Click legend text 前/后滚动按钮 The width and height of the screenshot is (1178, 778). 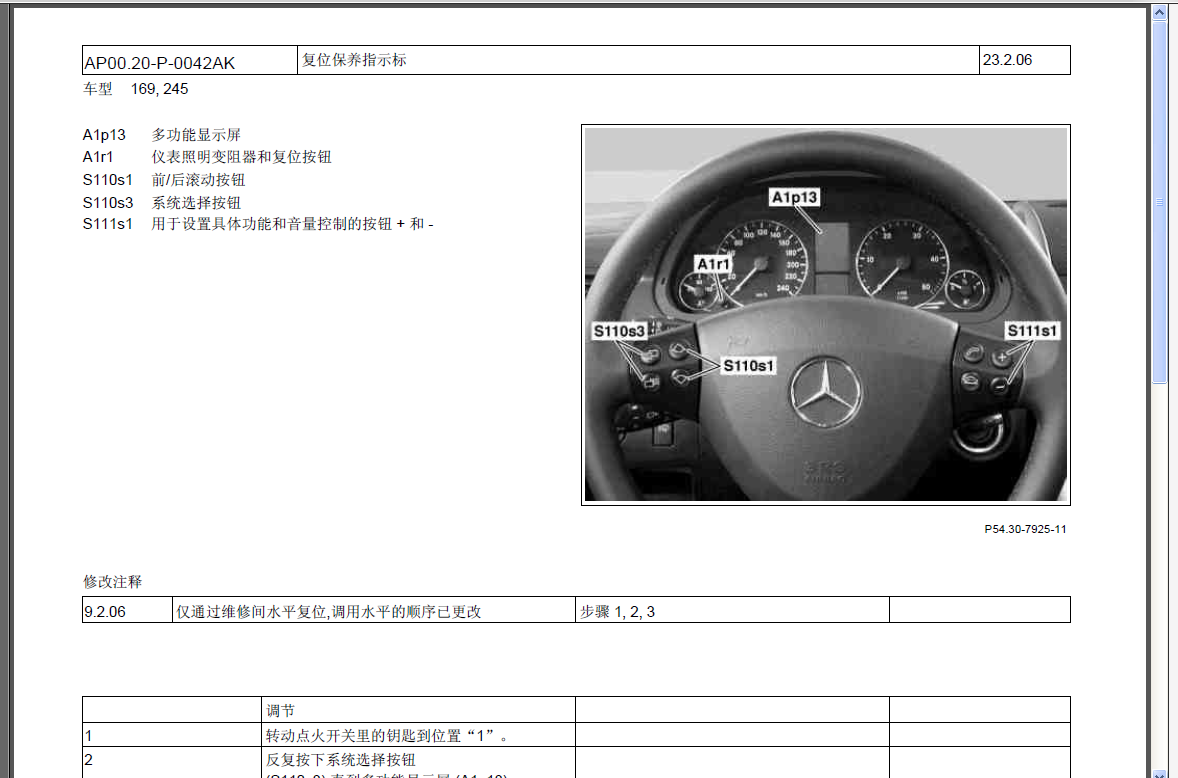(198, 179)
